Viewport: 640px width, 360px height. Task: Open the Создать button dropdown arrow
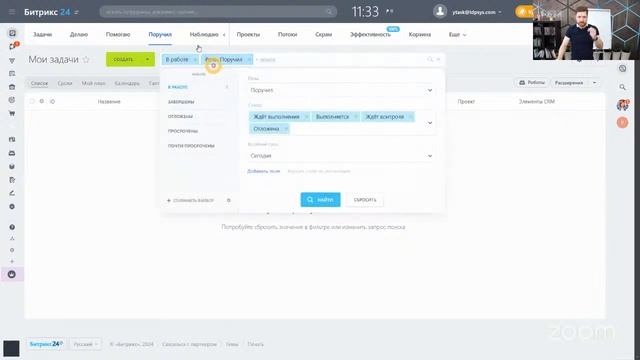147,60
